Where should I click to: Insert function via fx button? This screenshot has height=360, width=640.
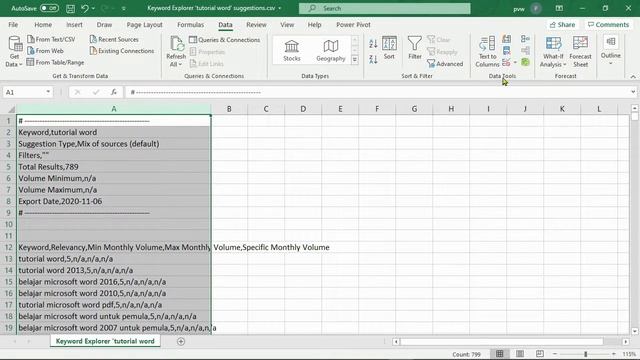114,92
